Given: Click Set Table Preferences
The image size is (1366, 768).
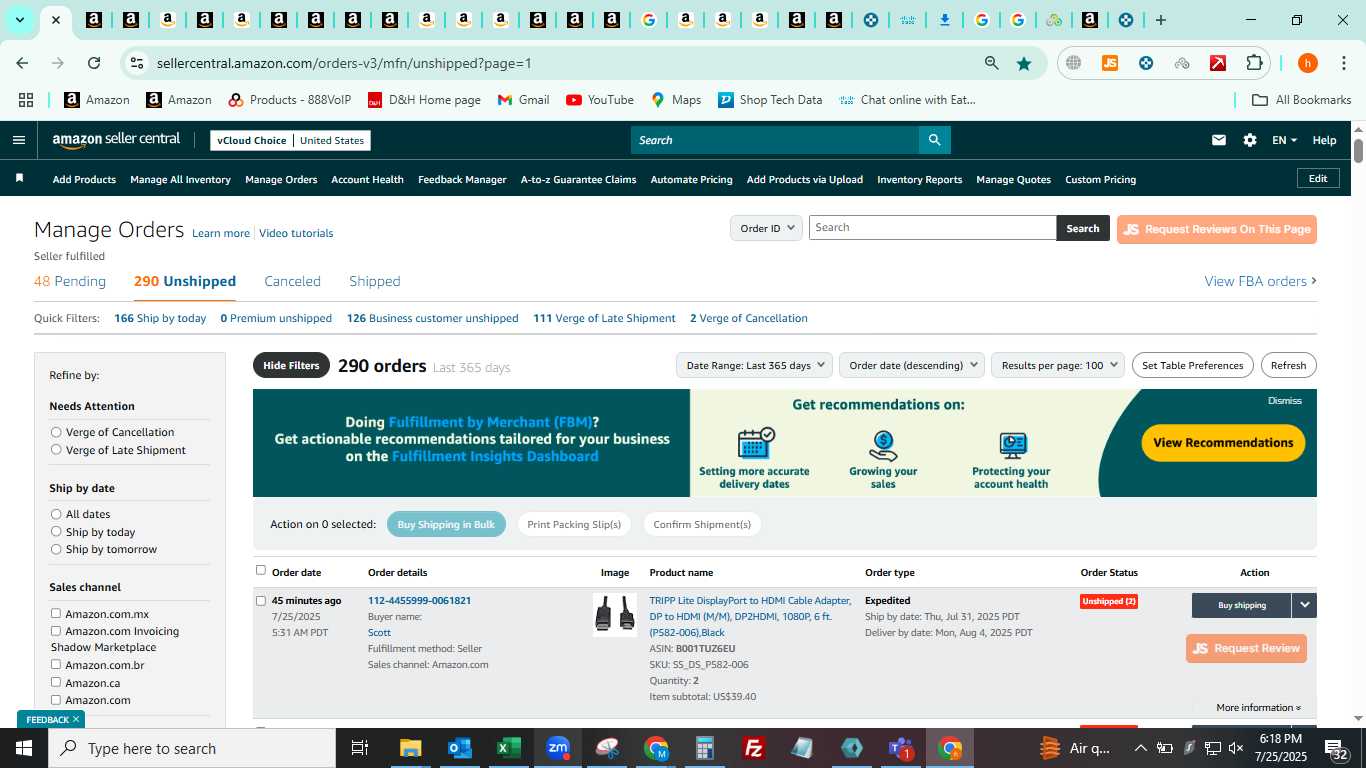Looking at the screenshot, I should click(1192, 365).
